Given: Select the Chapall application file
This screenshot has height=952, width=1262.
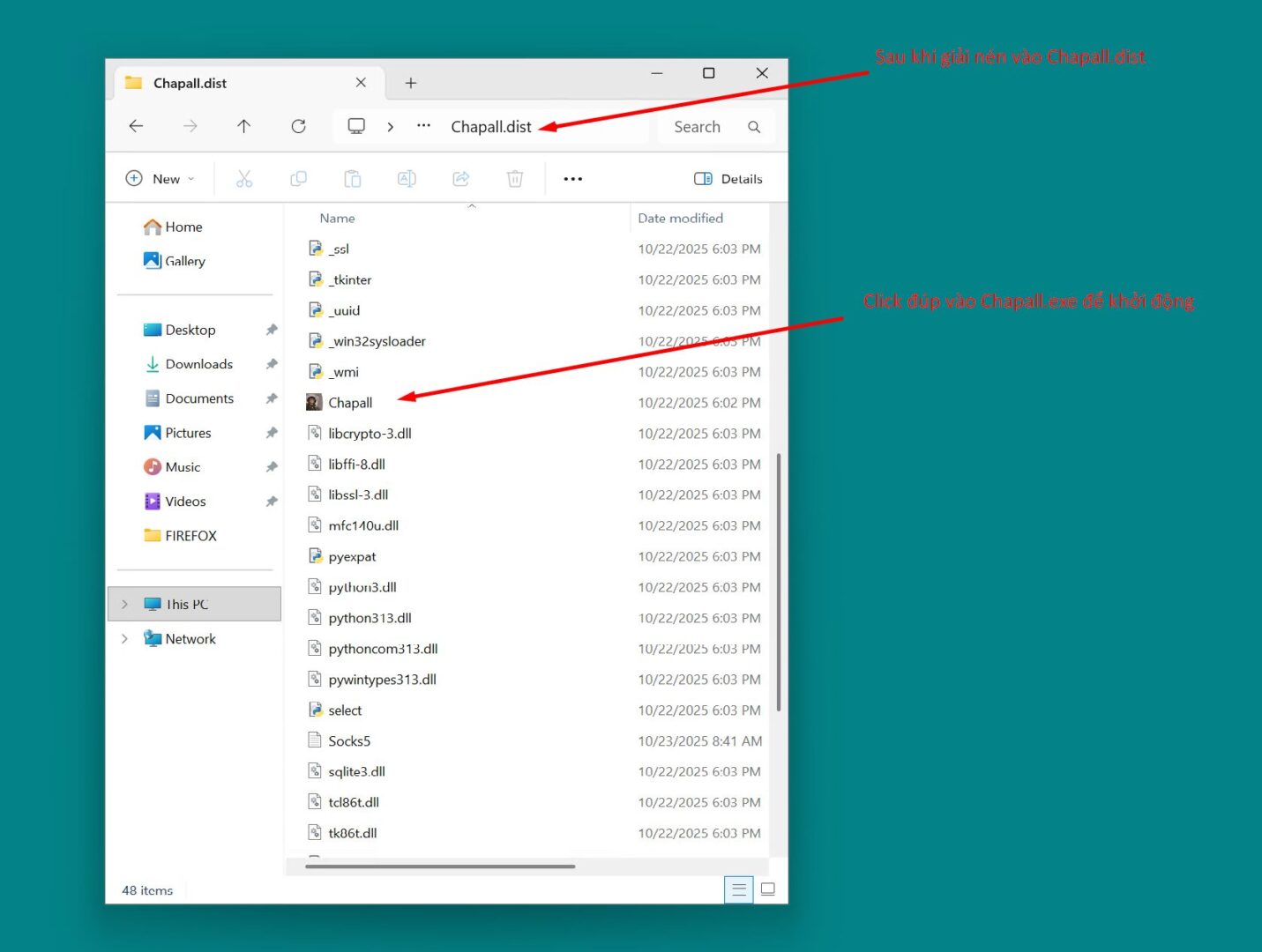Looking at the screenshot, I should click(350, 403).
